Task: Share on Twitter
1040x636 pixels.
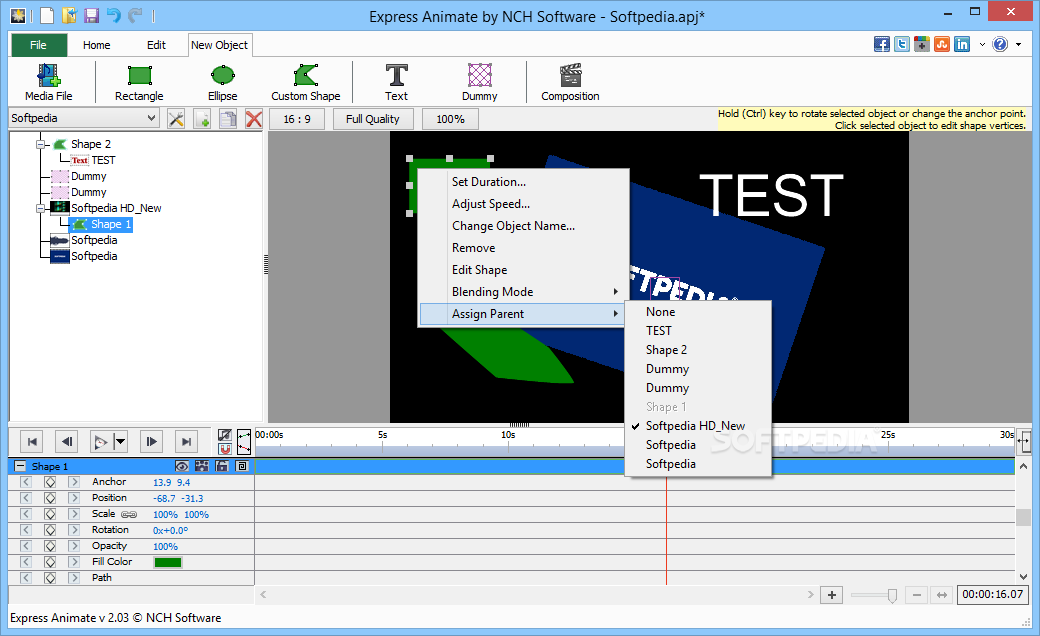Action: [x=901, y=44]
